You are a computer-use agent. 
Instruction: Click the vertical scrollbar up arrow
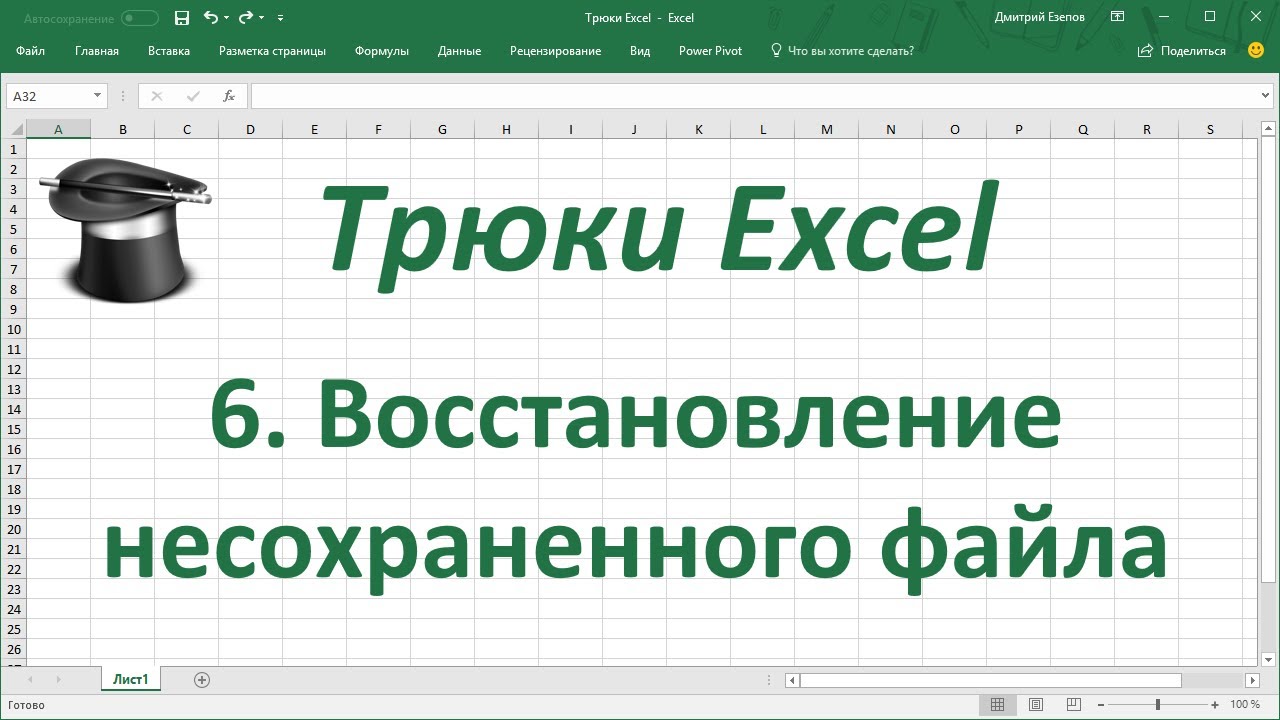point(1268,129)
